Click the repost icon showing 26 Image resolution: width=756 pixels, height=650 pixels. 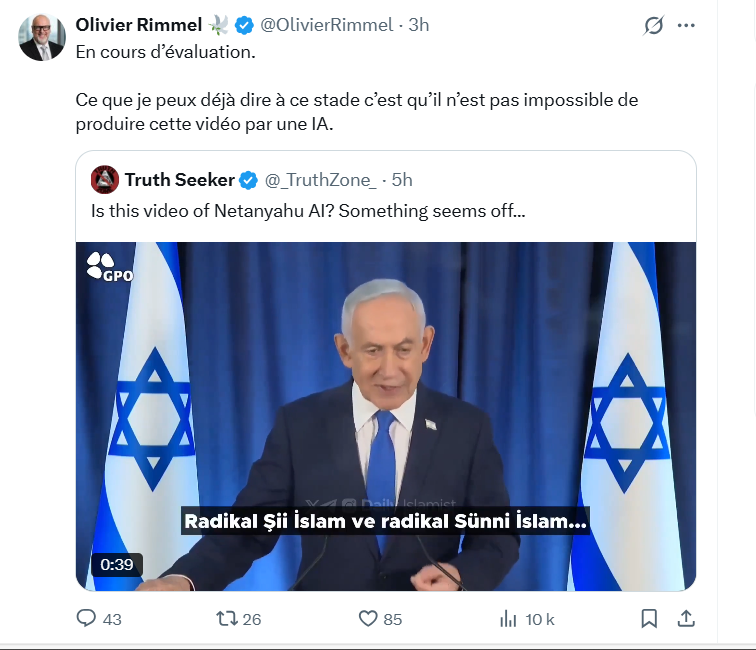click(226, 619)
